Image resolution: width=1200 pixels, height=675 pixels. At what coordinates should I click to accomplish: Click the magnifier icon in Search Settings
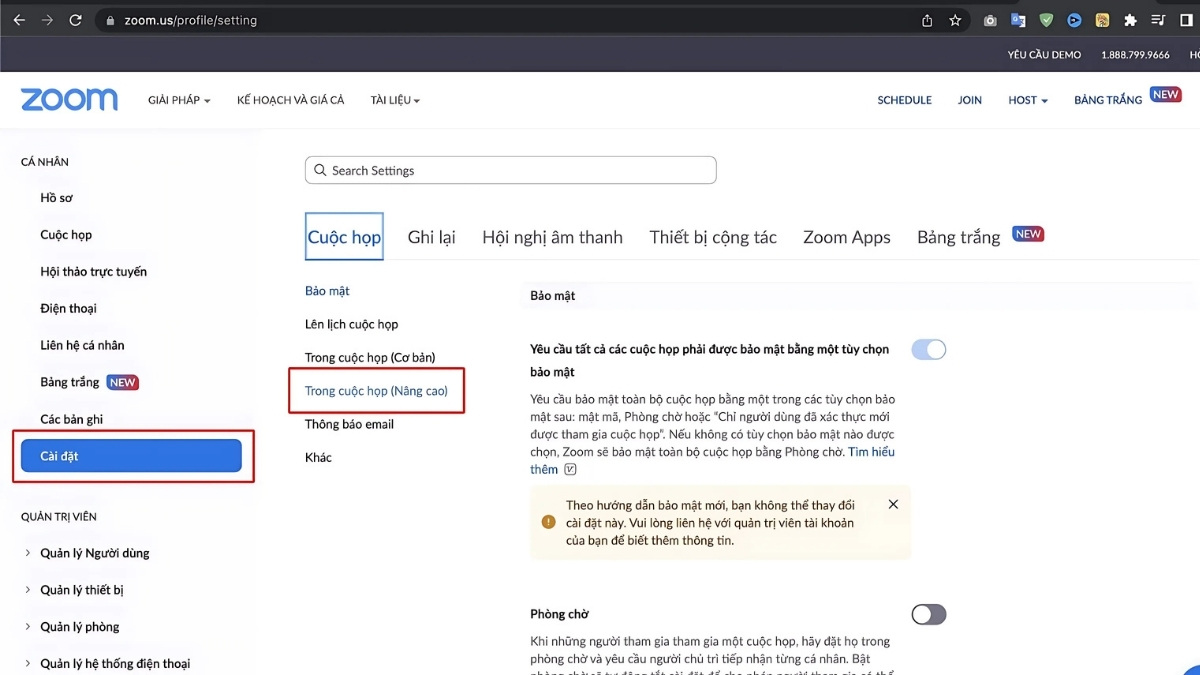pyautogui.click(x=320, y=170)
